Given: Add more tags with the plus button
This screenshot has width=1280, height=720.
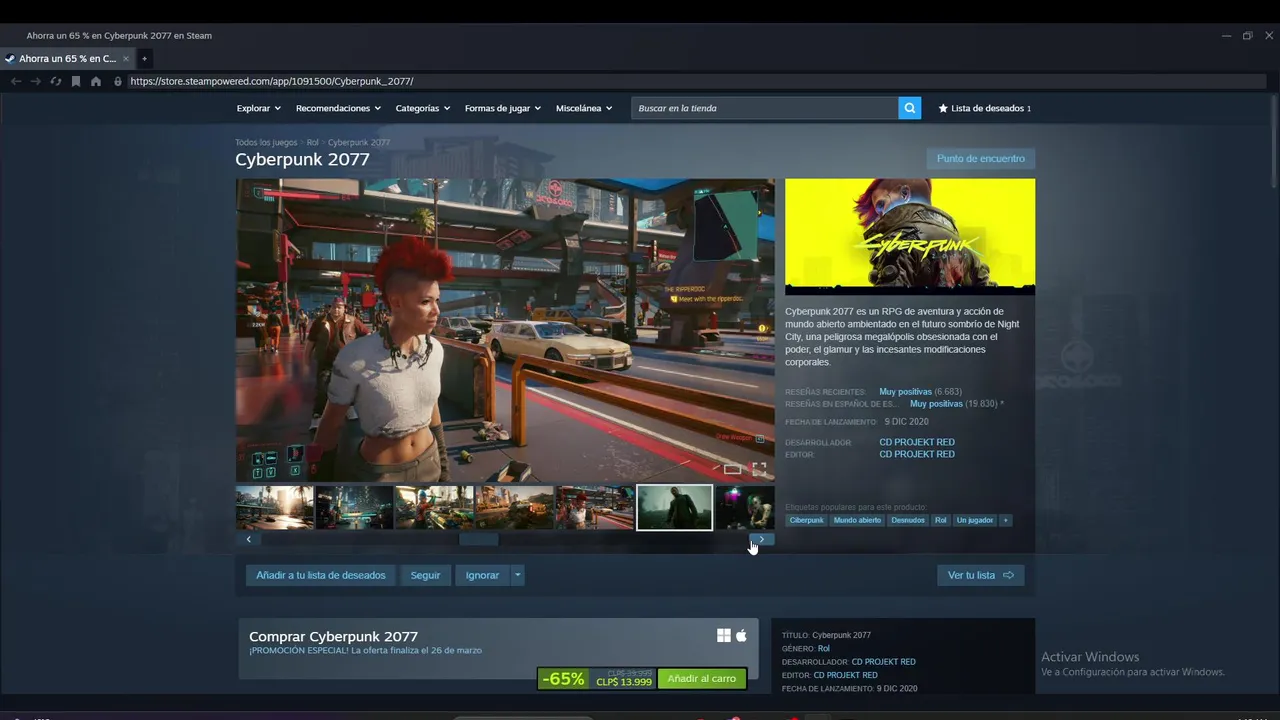Looking at the screenshot, I should click(x=1006, y=520).
